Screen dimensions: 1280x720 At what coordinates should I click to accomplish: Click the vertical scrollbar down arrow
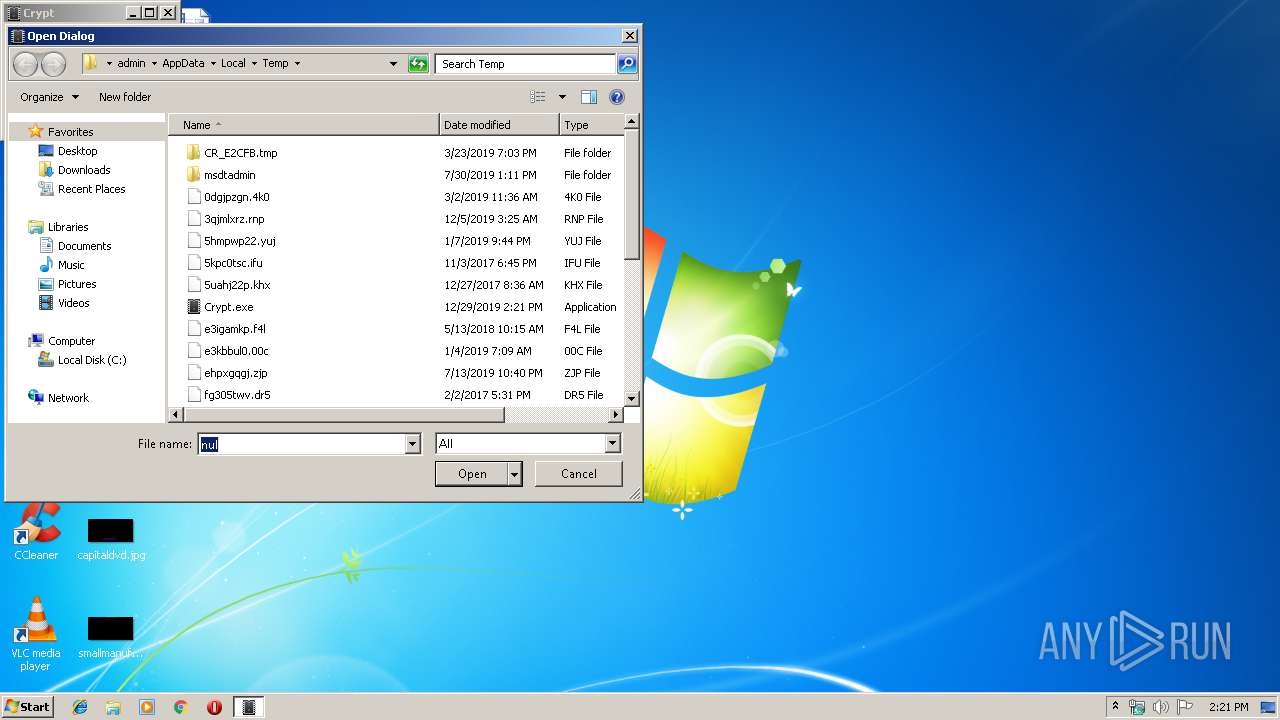(x=631, y=398)
